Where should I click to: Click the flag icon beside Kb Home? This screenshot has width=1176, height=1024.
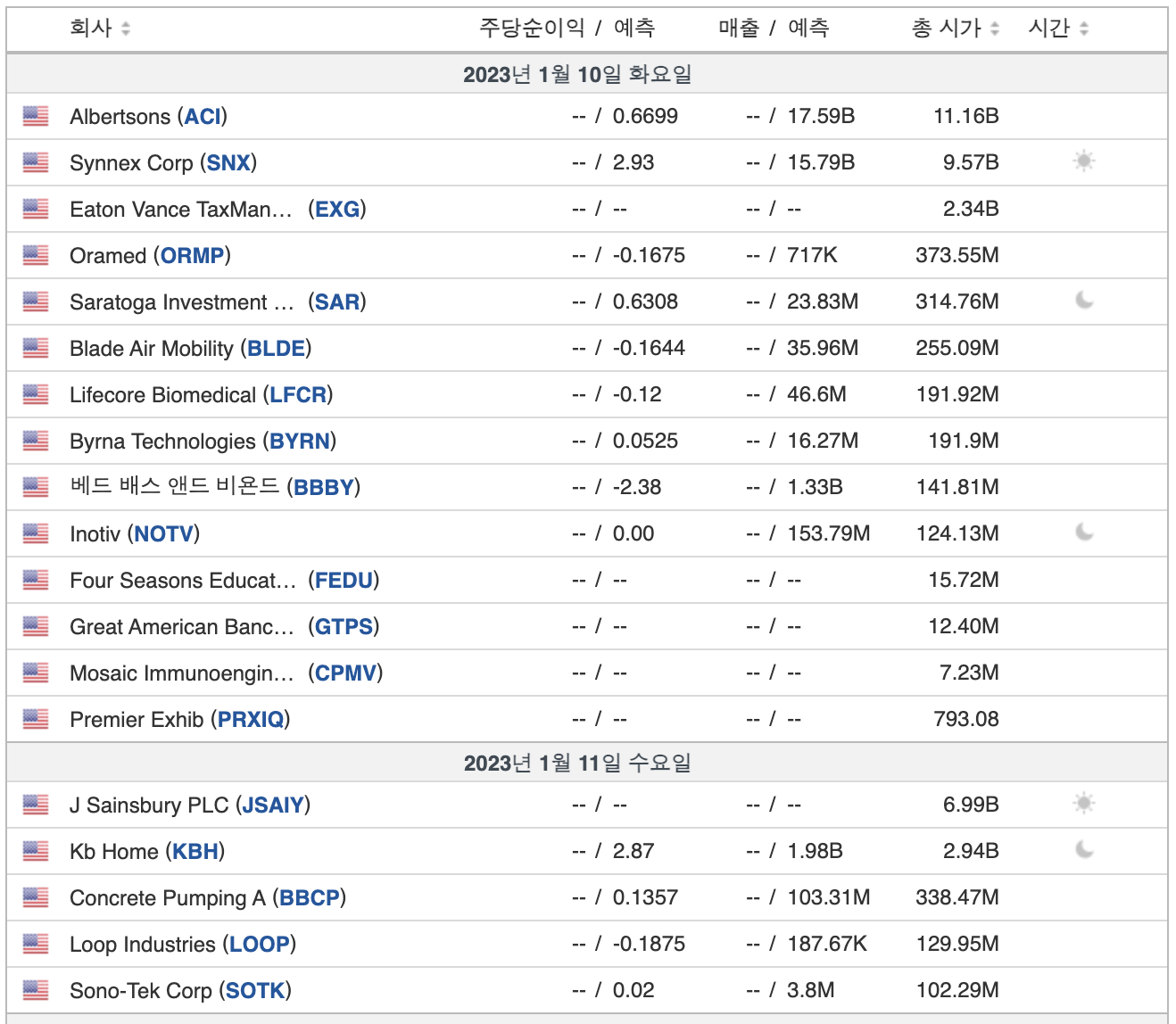[36, 851]
